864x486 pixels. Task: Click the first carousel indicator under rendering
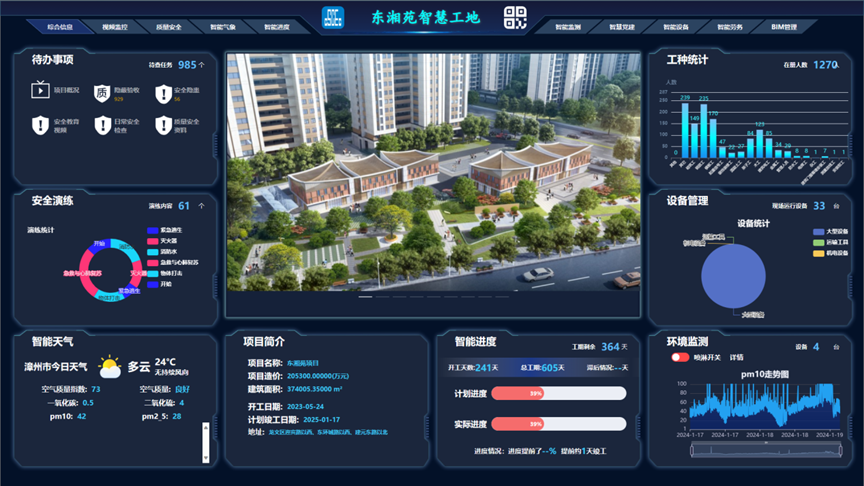pyautogui.click(x=365, y=296)
